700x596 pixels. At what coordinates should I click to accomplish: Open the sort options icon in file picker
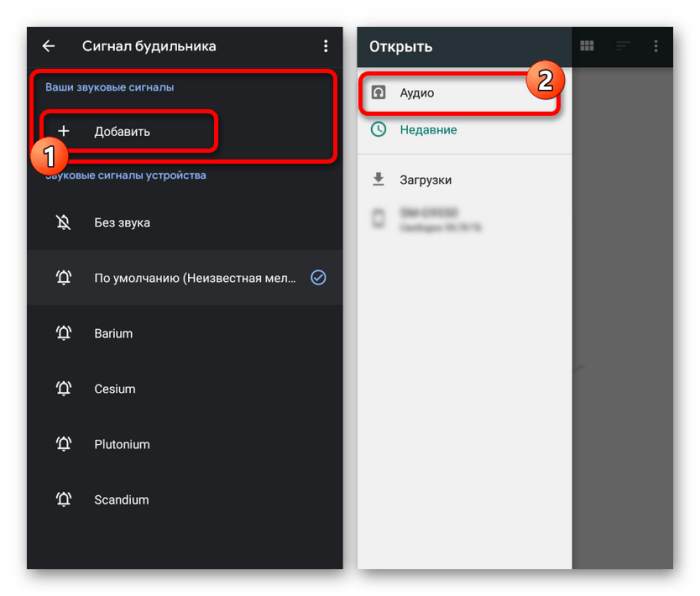[x=623, y=46]
